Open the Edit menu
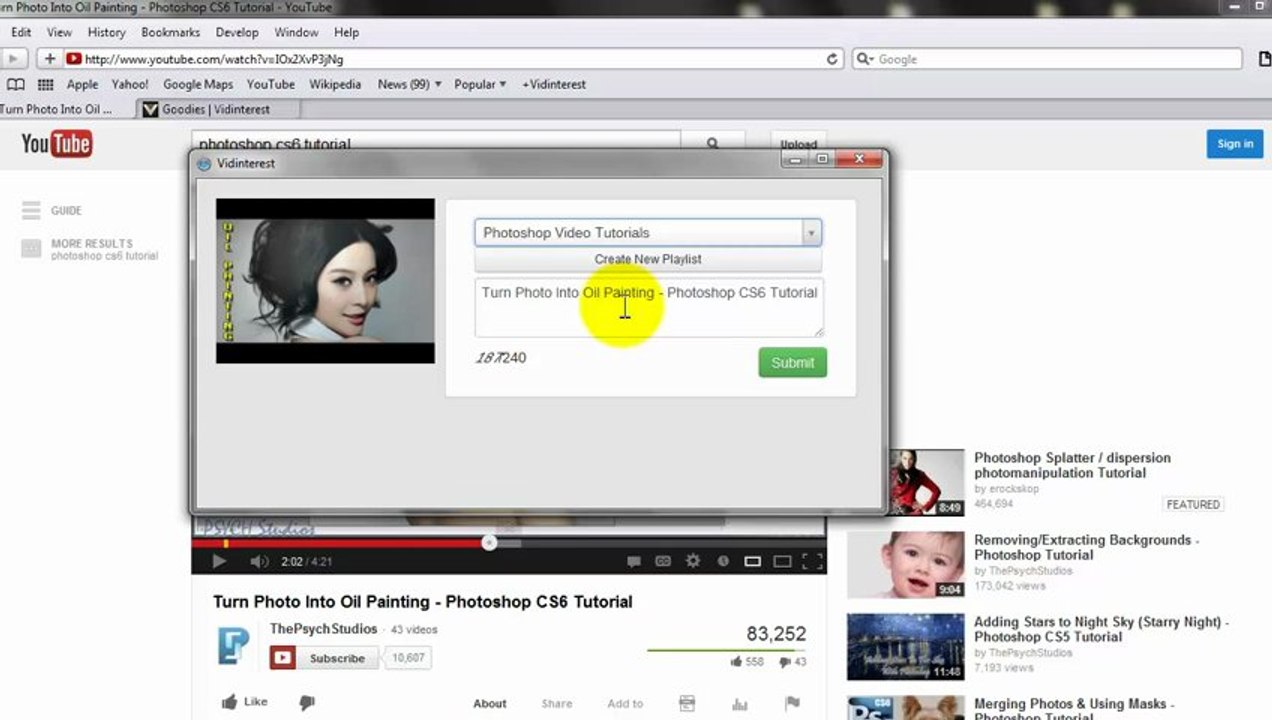Viewport: 1272px width, 720px height. tap(21, 32)
